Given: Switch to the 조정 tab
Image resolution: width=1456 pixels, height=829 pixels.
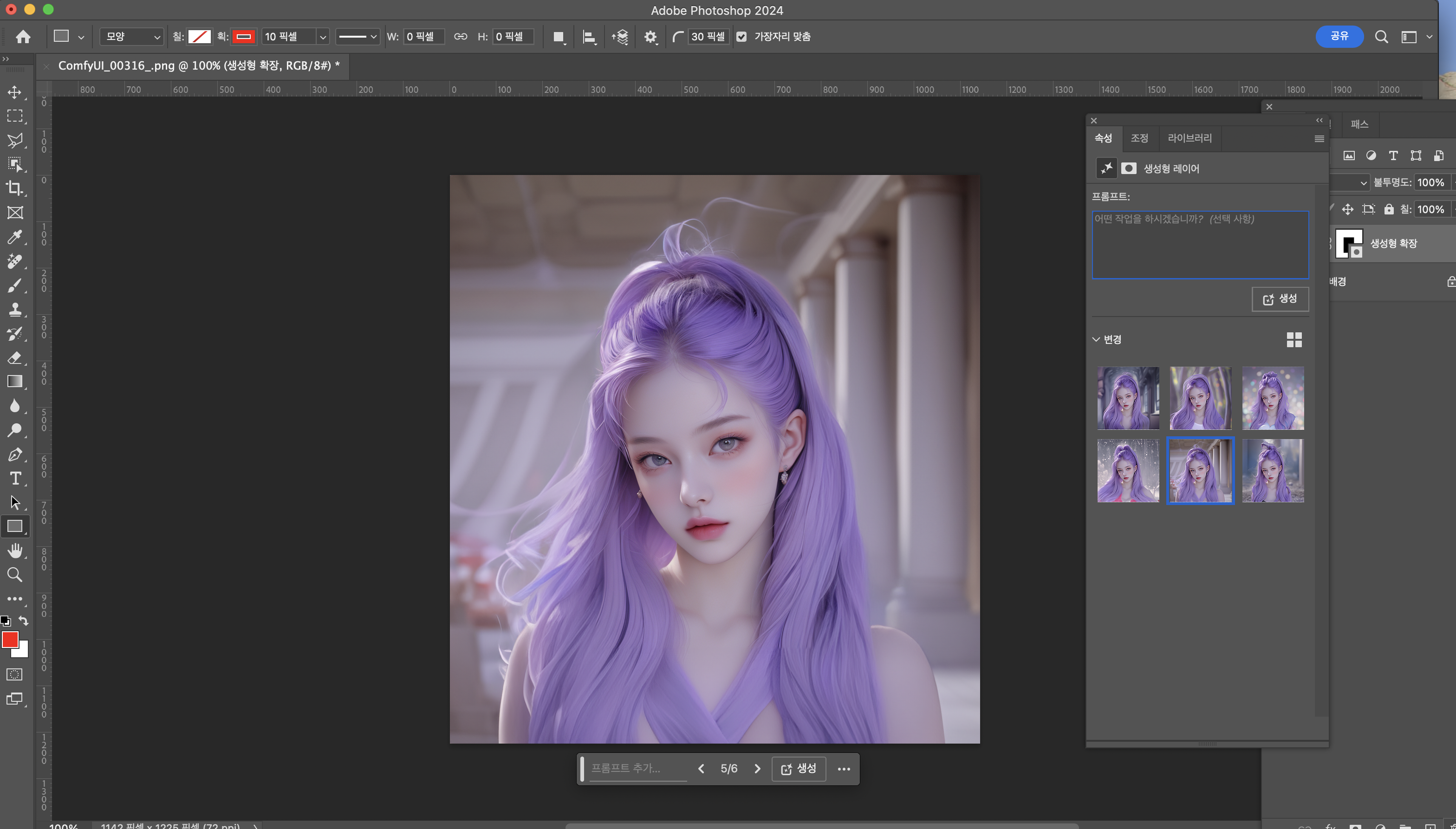Looking at the screenshot, I should (x=1139, y=138).
